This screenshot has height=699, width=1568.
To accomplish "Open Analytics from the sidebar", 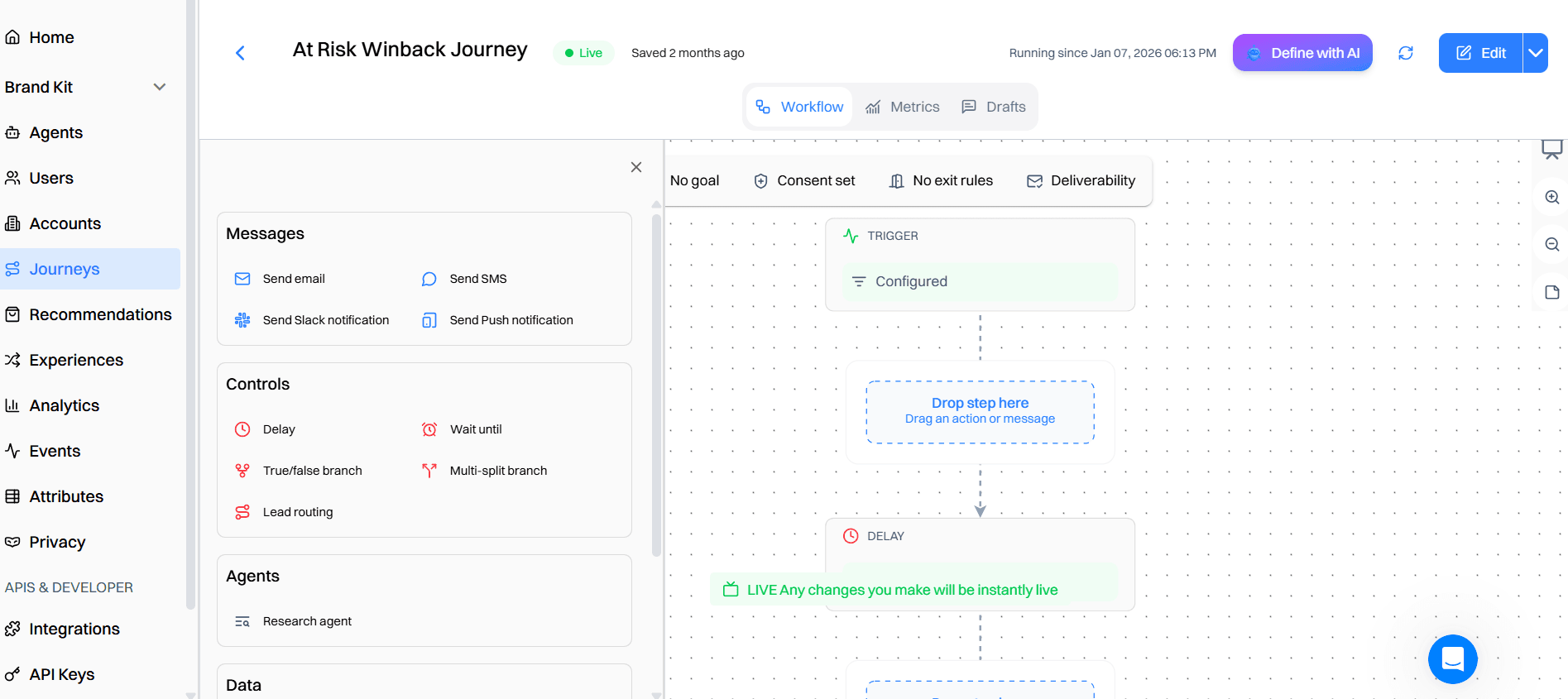I will pos(64,405).
